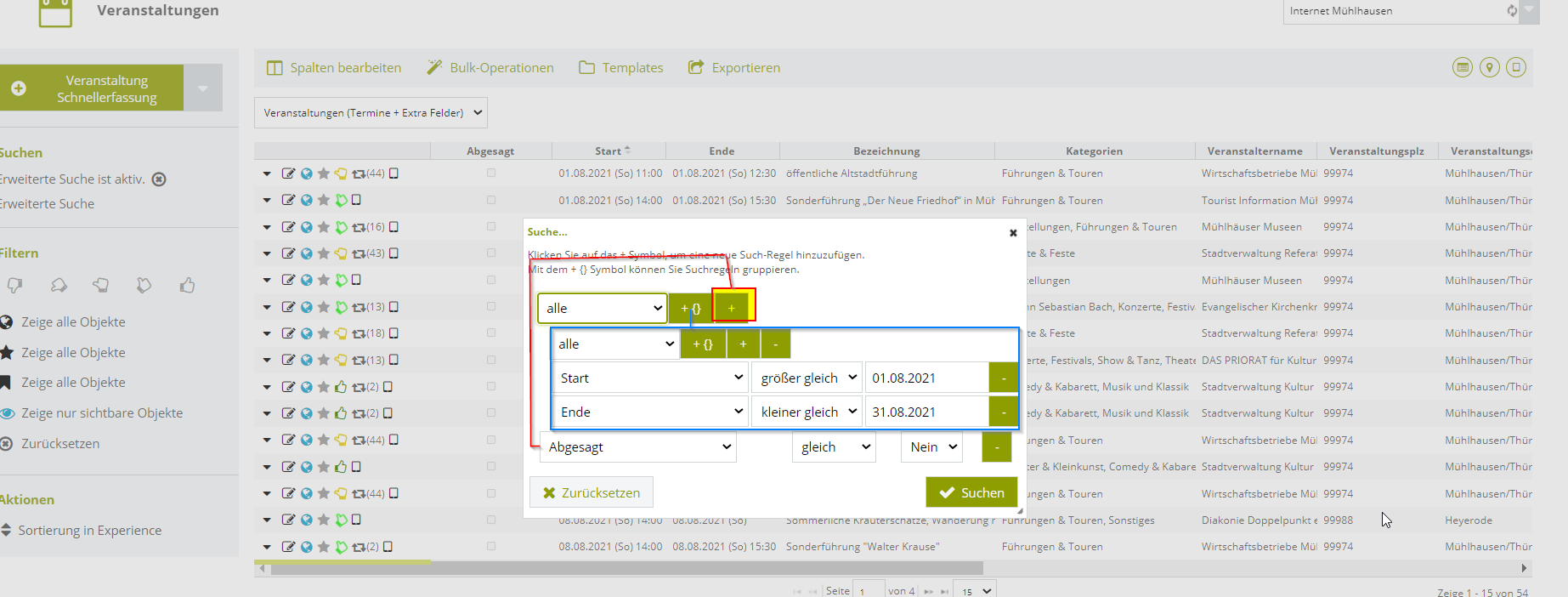Open 'Bulk-Operationen' in the toolbar
The image size is (1568, 597).
[490, 68]
